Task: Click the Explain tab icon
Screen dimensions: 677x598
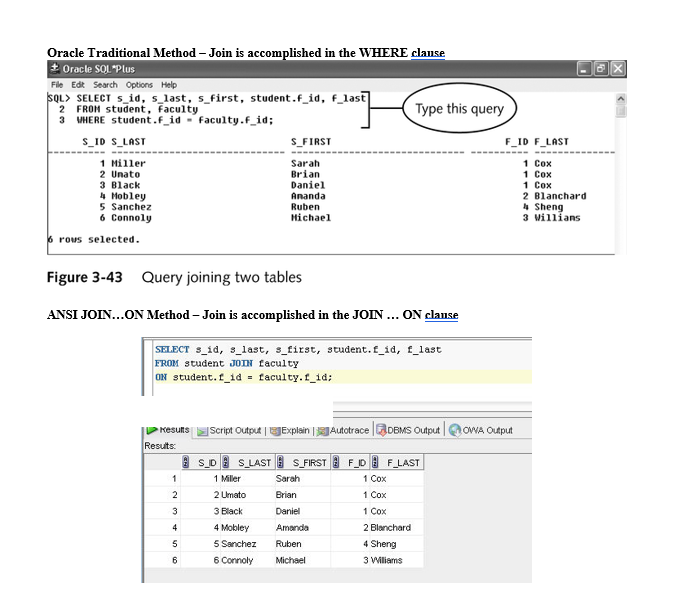Action: 275,431
